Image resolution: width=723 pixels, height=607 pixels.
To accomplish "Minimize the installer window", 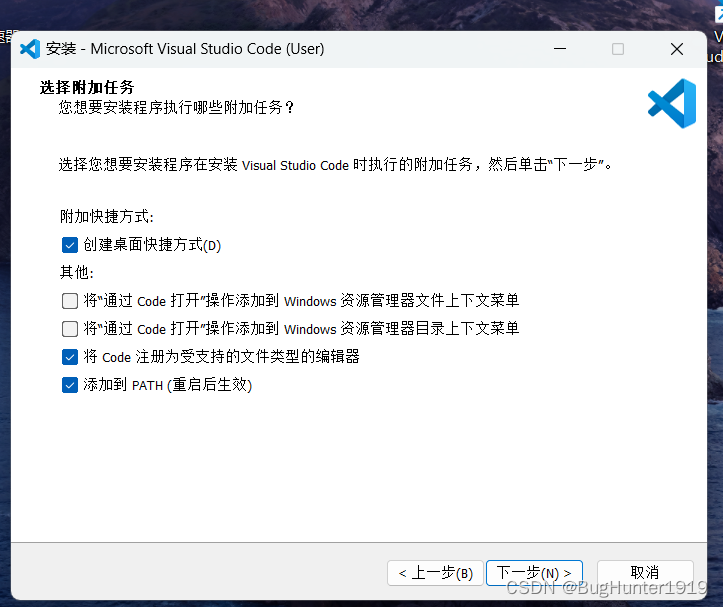I will tap(560, 49).
